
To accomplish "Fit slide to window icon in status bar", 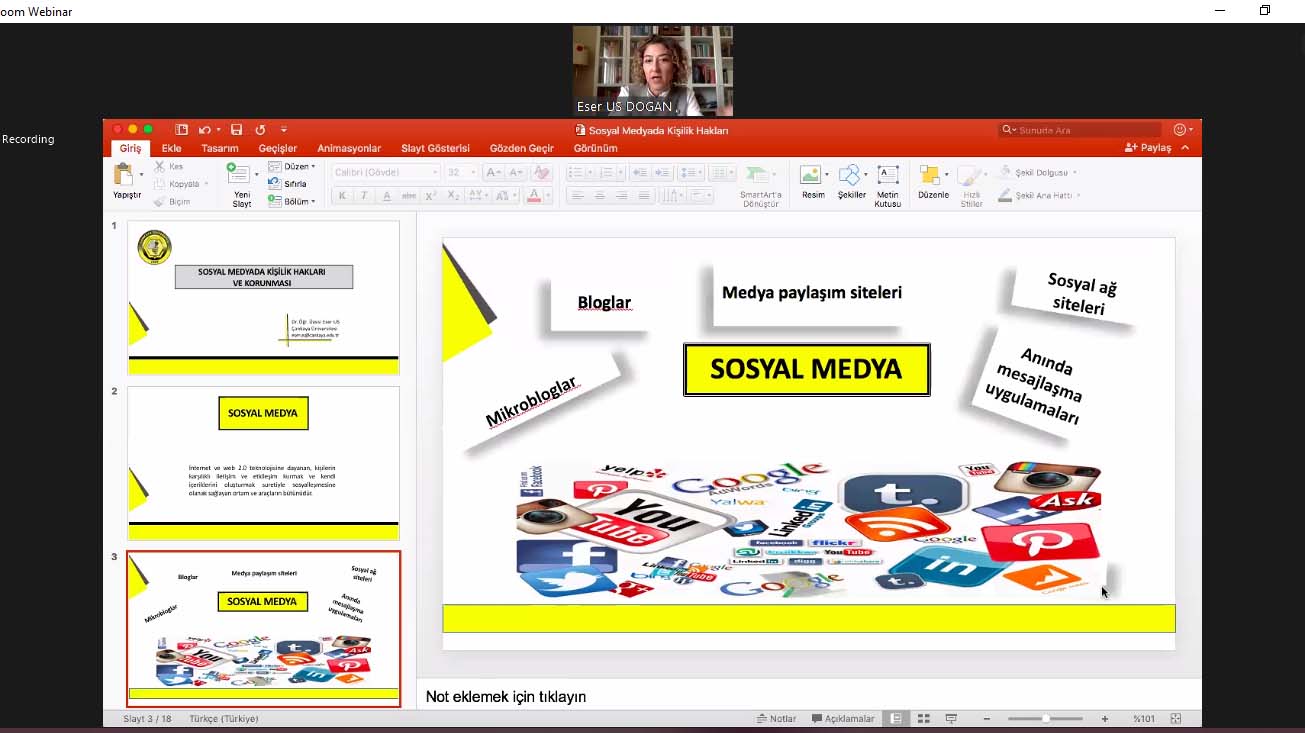I will [x=1176, y=719].
